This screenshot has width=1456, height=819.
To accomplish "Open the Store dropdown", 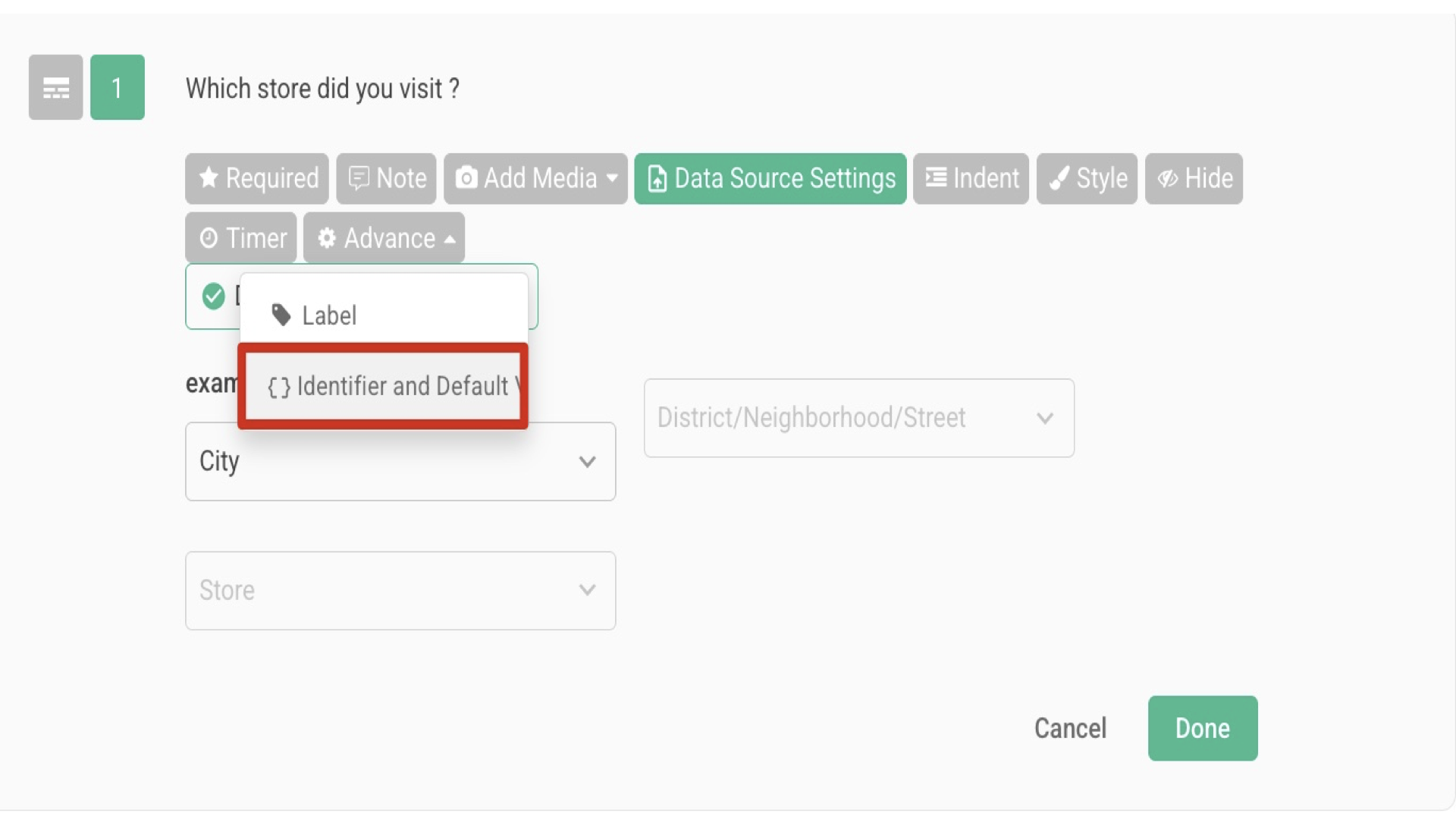I will pyautogui.click(x=400, y=590).
